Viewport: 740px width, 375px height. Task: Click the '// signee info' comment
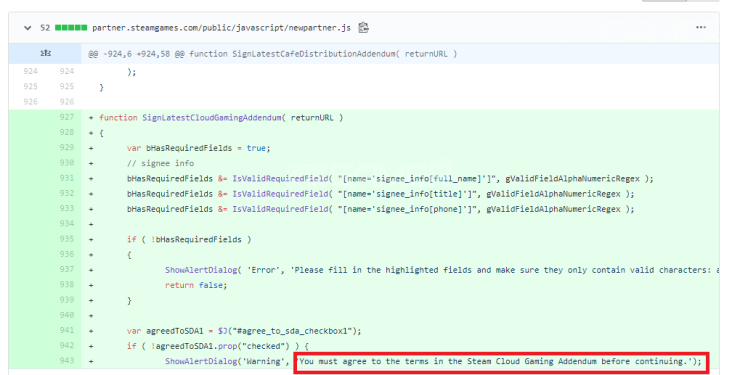point(160,163)
